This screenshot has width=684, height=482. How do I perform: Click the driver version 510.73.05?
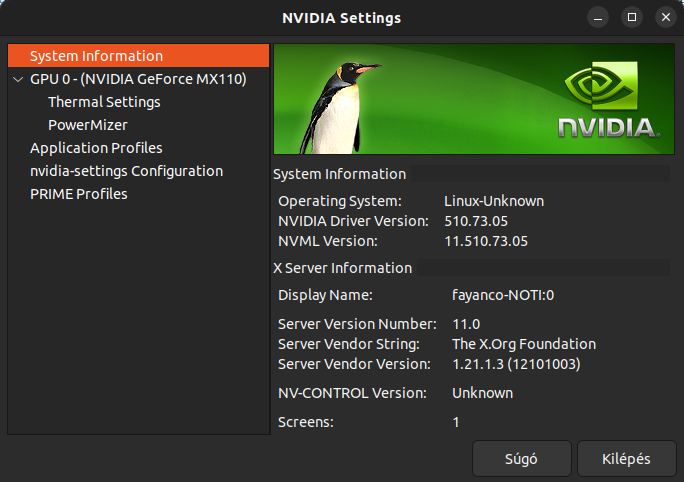click(476, 221)
